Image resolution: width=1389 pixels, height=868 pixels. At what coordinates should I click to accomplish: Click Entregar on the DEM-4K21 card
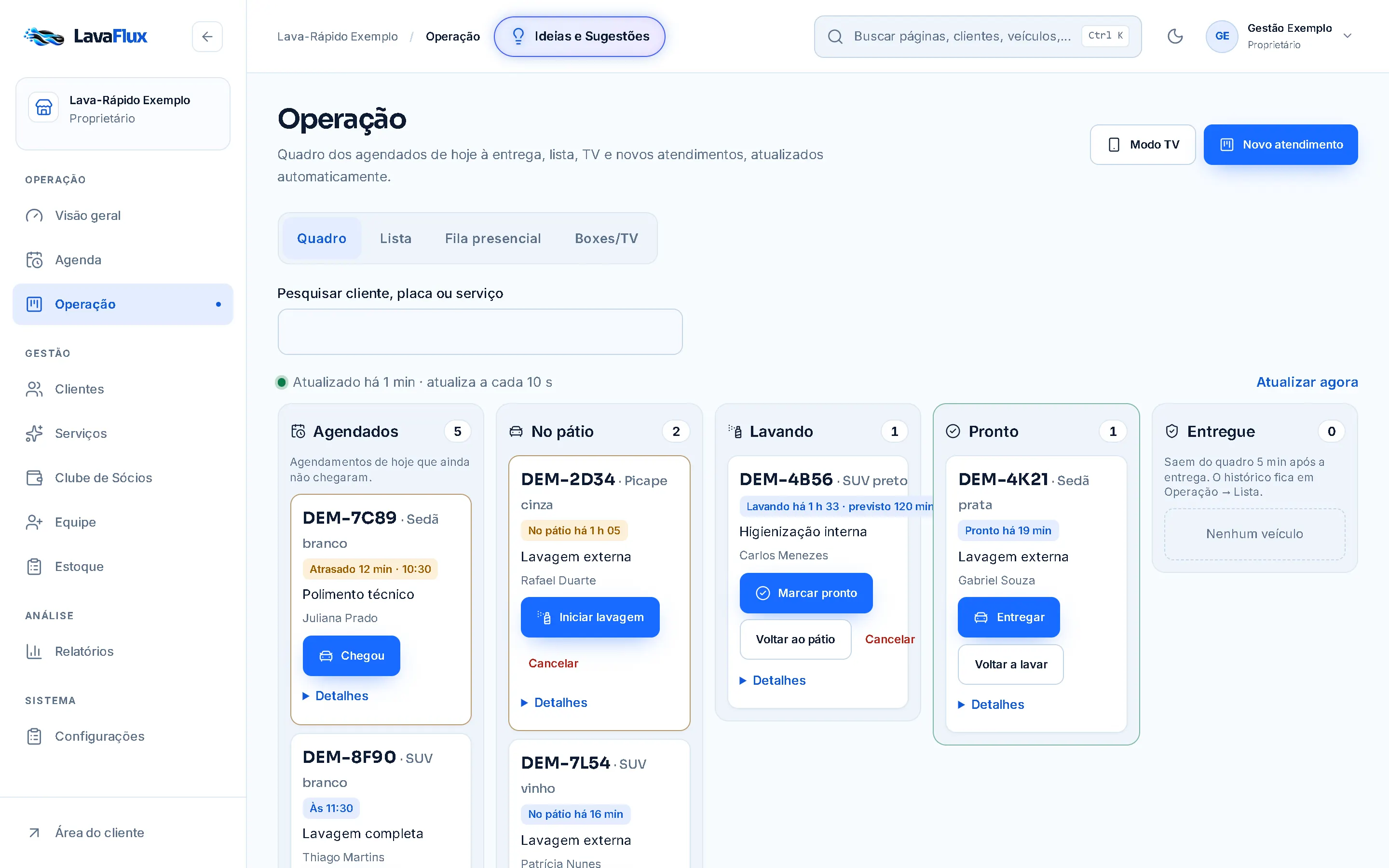click(x=1008, y=617)
